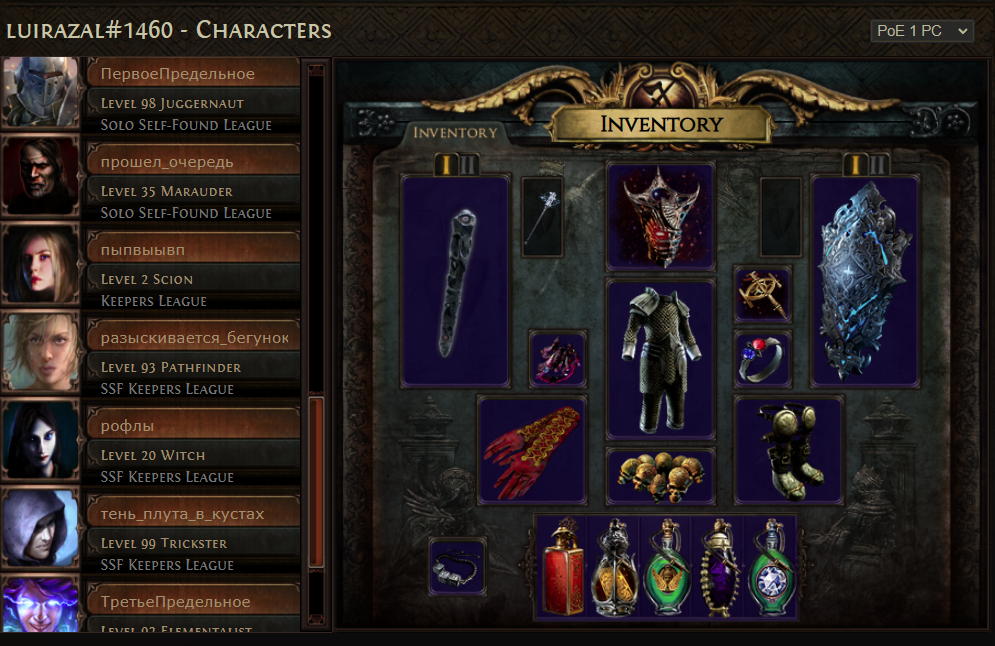Image resolution: width=995 pixels, height=646 pixels.
Task: Select the golden skulls belt item
Action: 661,476
